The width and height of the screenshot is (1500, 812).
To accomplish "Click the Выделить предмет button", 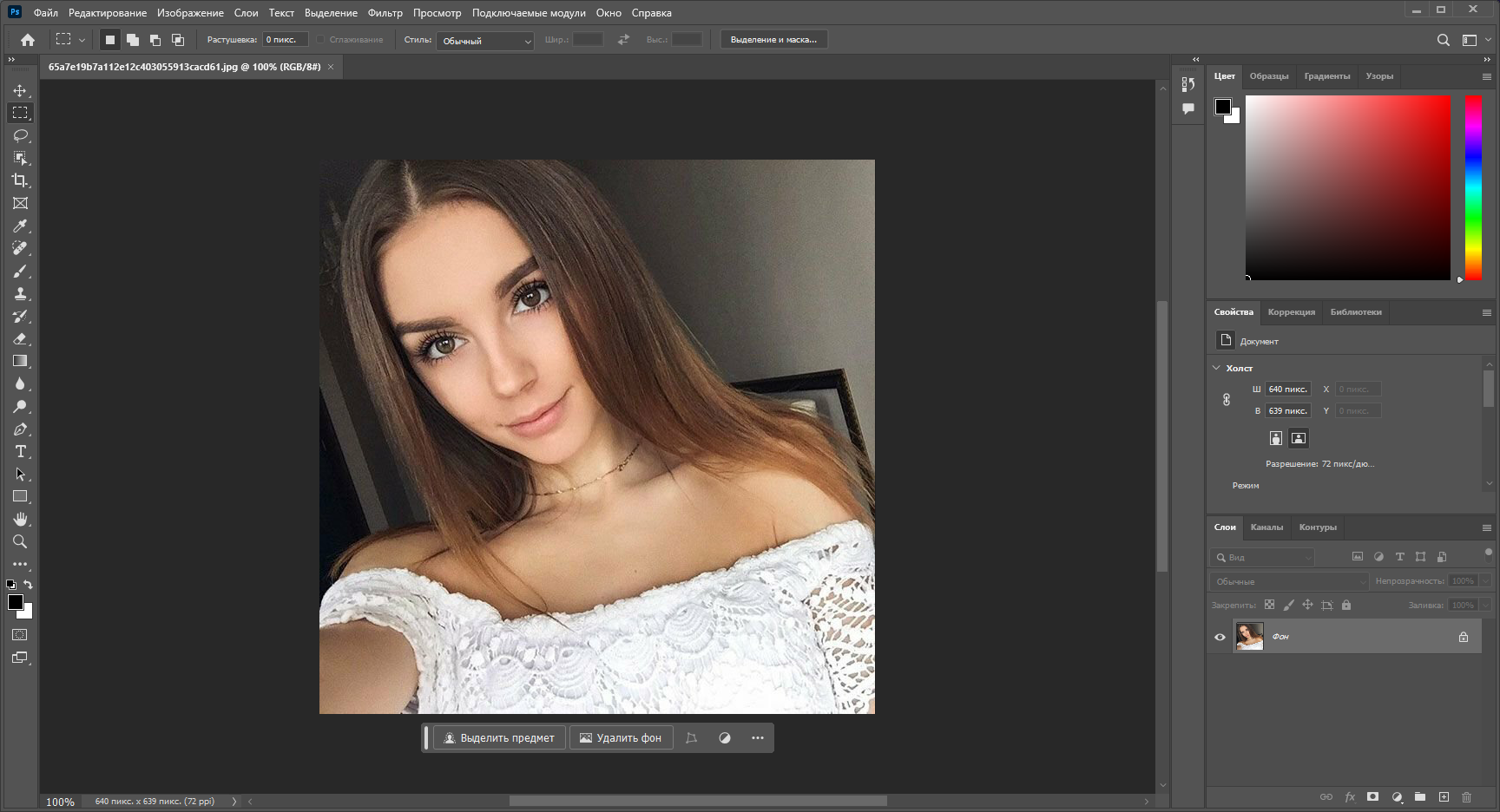I will coord(499,737).
